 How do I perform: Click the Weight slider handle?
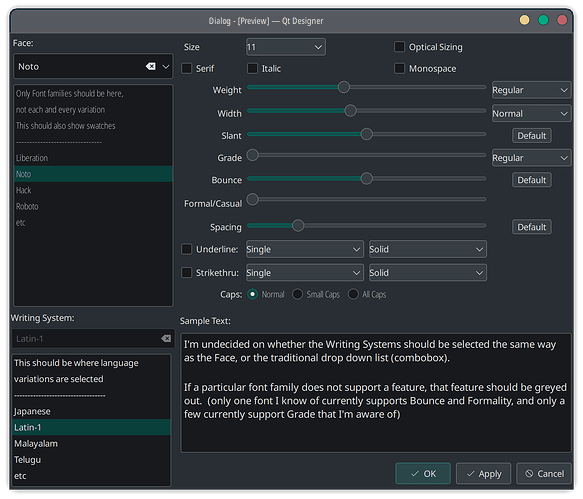tap(344, 87)
